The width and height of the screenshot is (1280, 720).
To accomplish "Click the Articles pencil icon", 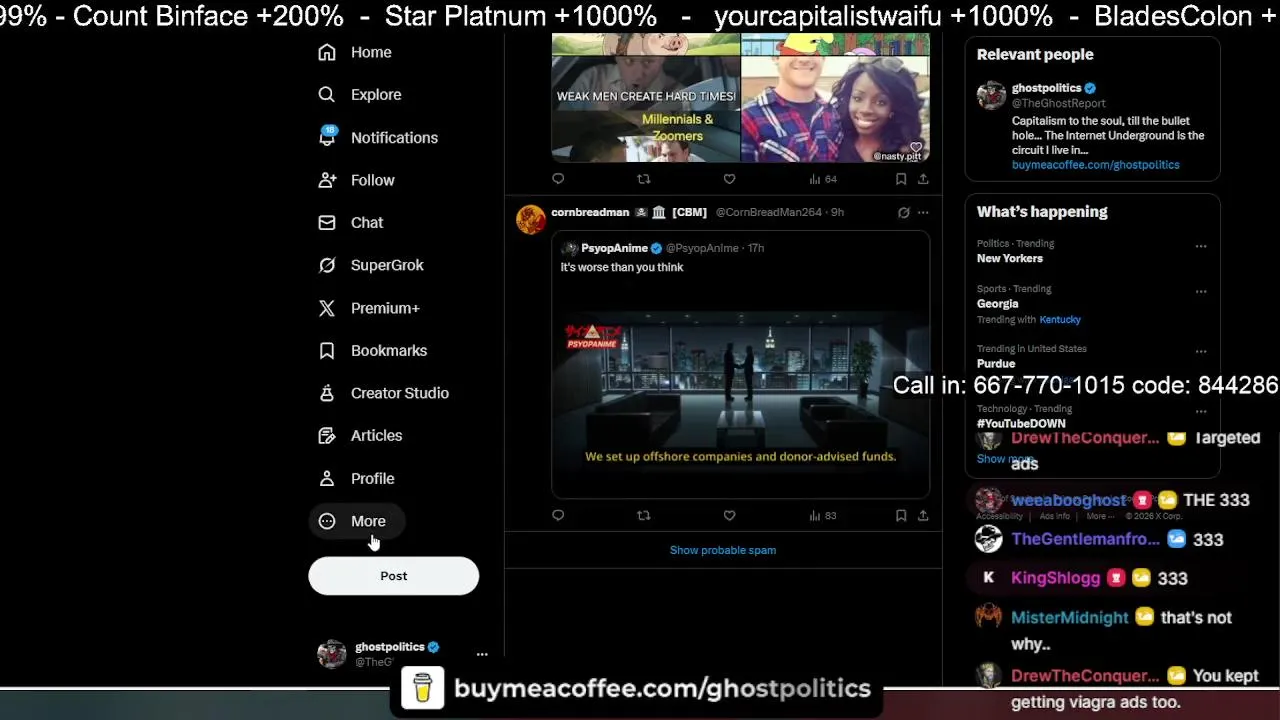I will (327, 436).
